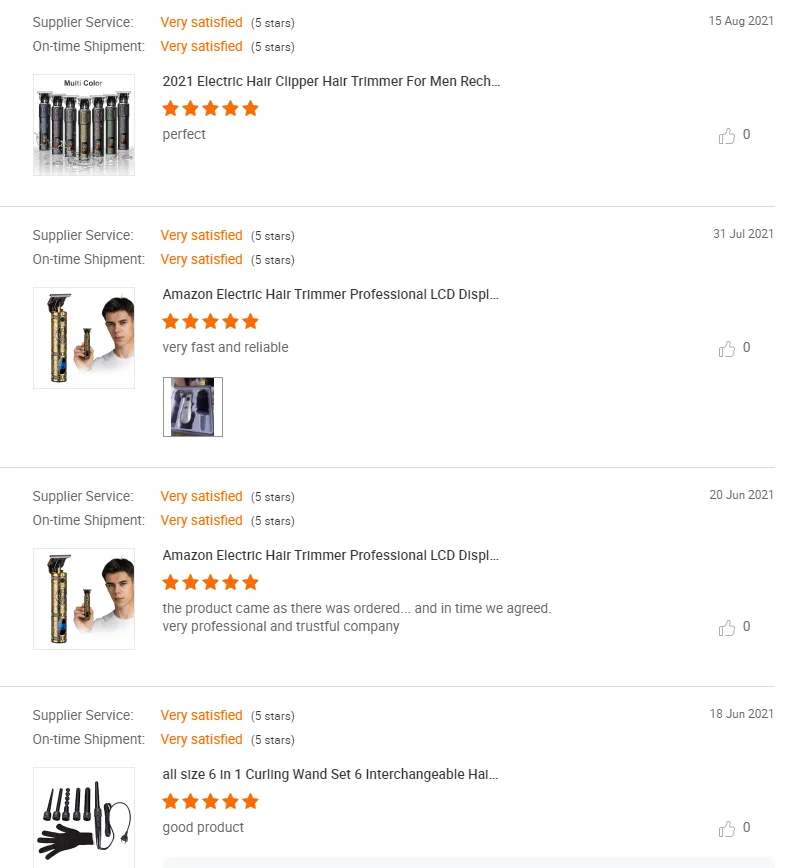Screen dimensions: 786x868
Task: Like the 'good product' review
Action: (727, 829)
